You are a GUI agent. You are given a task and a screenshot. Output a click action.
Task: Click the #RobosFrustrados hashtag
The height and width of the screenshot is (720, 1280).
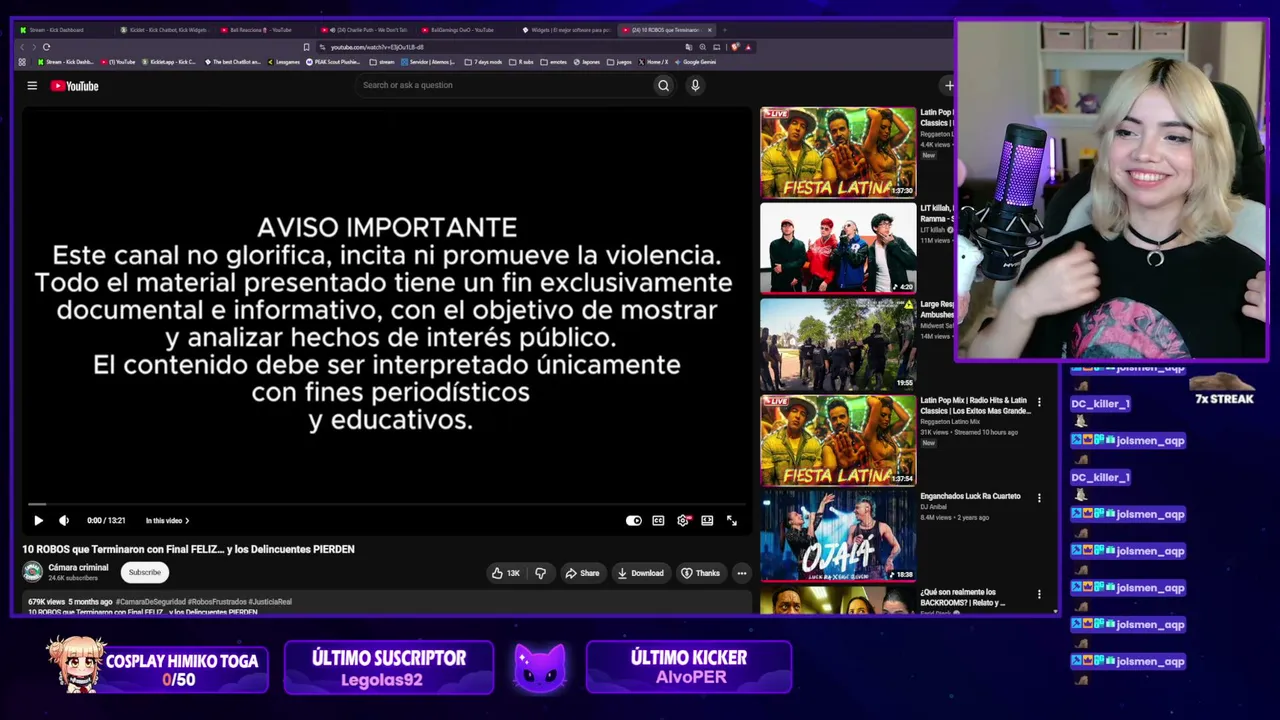[x=216, y=602]
